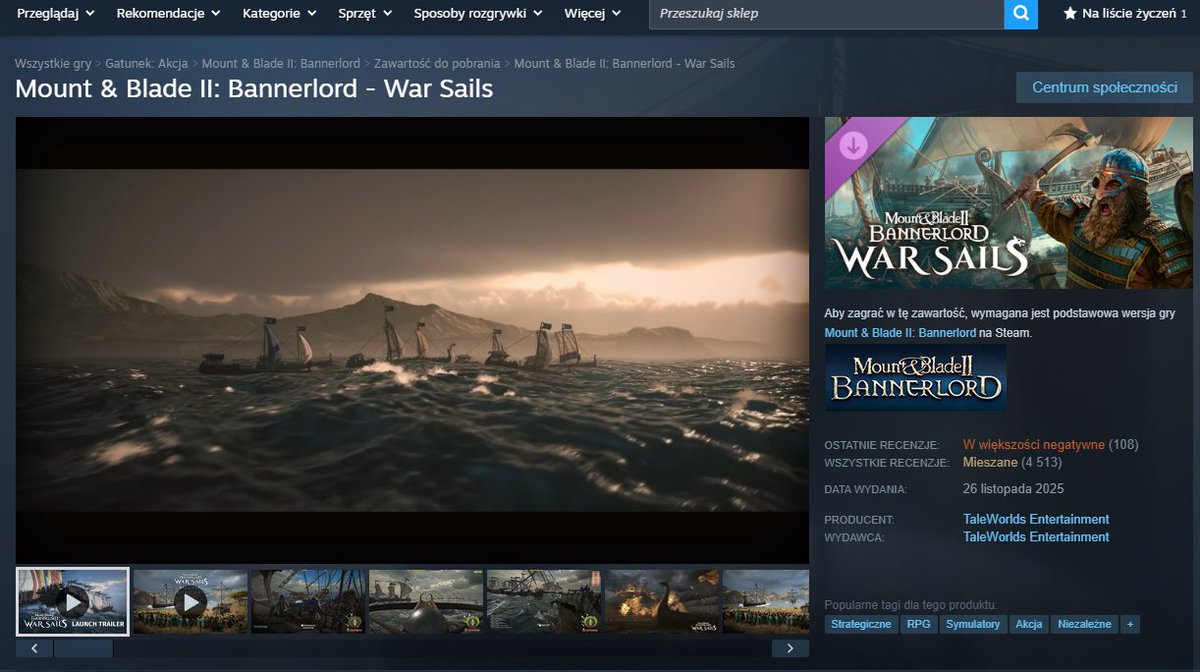Select the third screenshot thumbnail of ship deck
This screenshot has height=672, width=1200.
coord(308,602)
